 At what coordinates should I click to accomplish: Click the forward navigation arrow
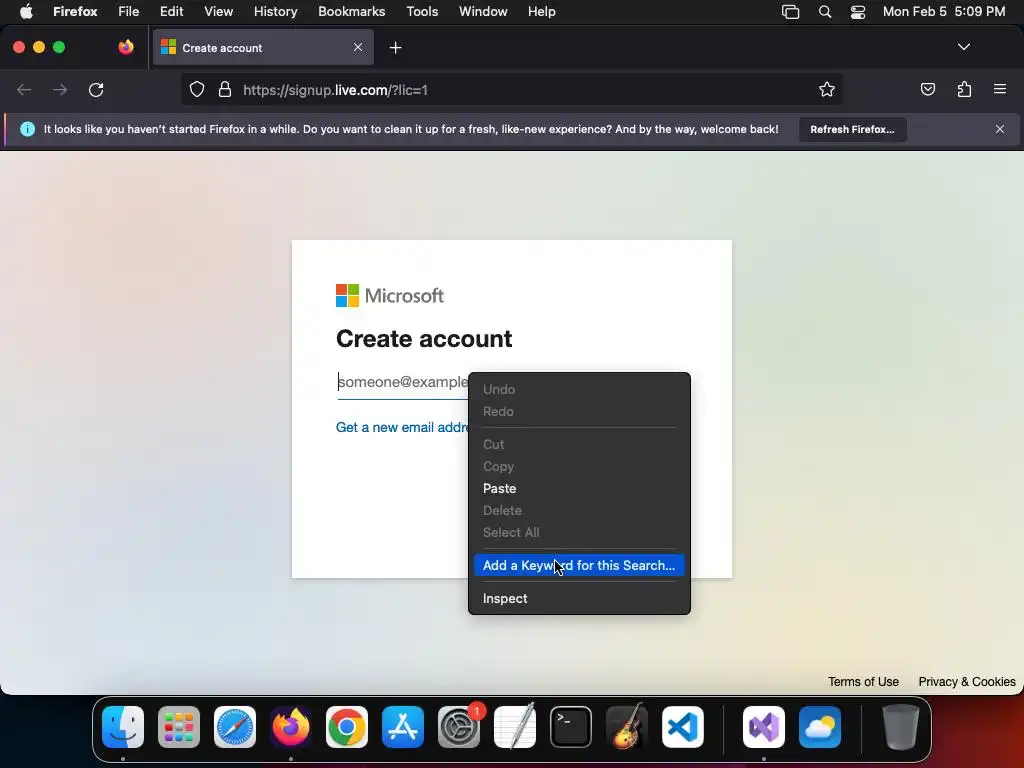(x=60, y=90)
